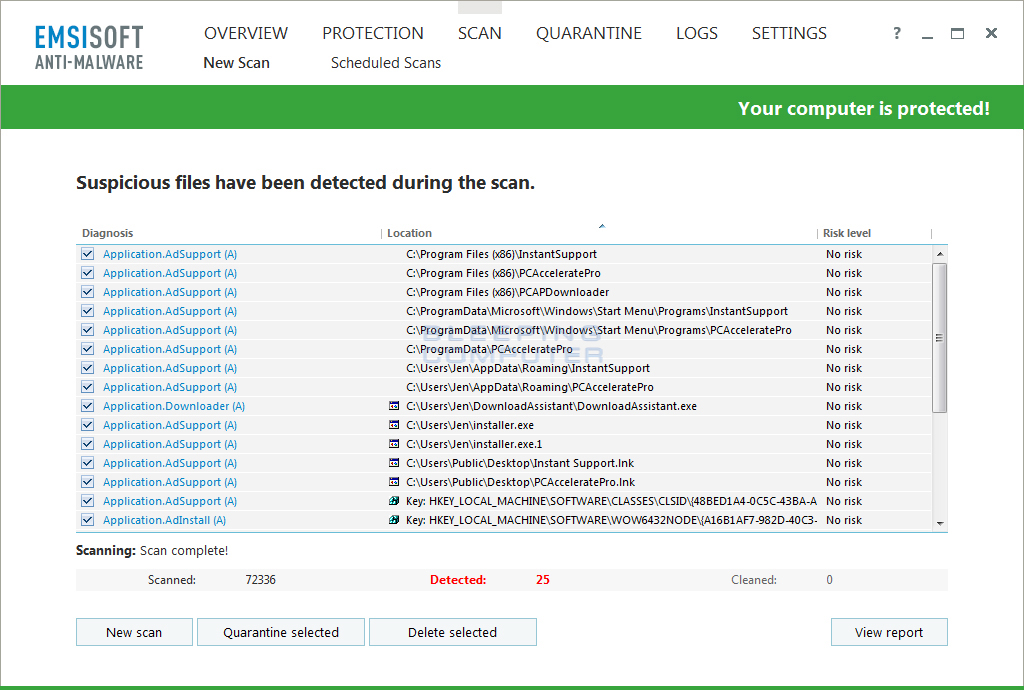Image resolution: width=1024 pixels, height=690 pixels.
Task: Click the registry icon beside the WOW6432NODE key
Action: coord(392,520)
